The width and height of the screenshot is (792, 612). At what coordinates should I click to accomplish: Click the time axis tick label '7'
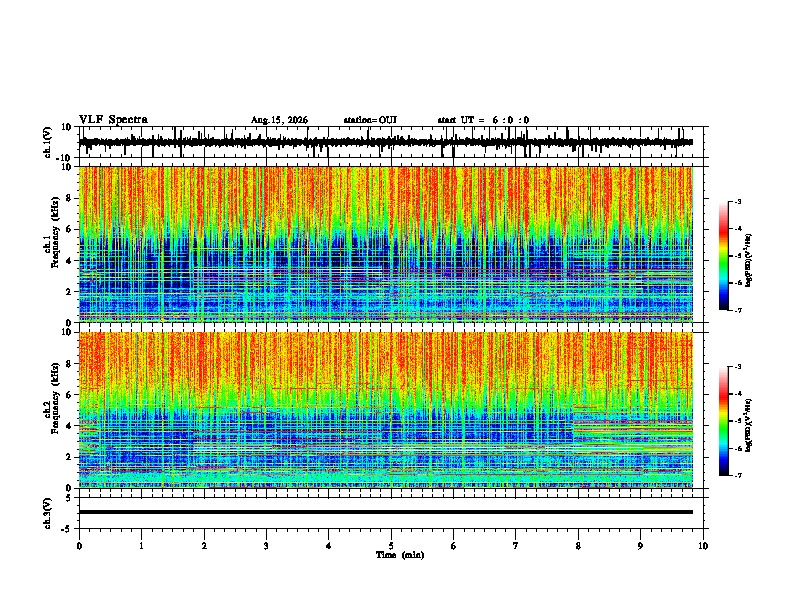pyautogui.click(x=516, y=546)
